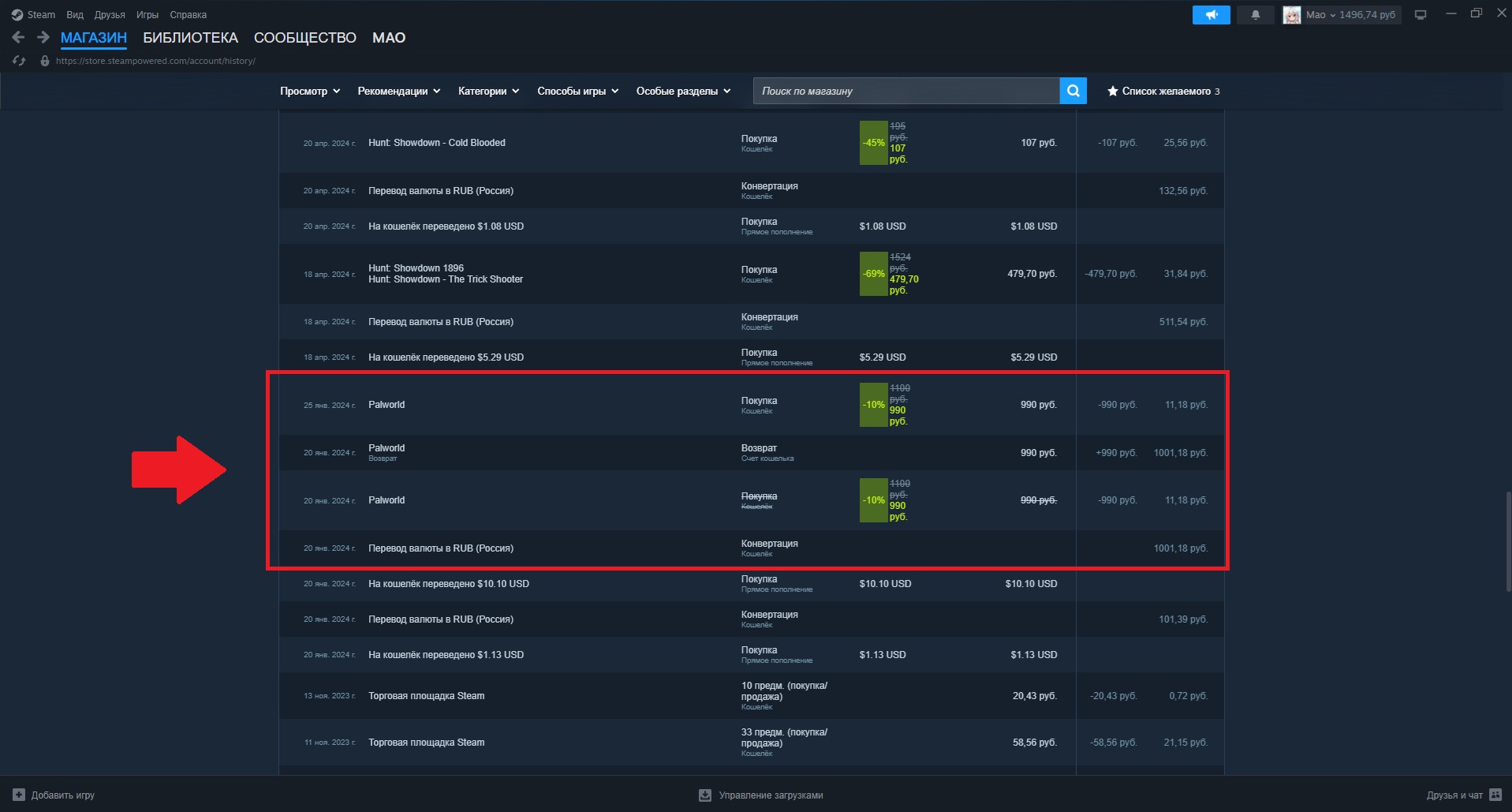The image size is (1512, 812).
Task: Select the 20,43 руб. total
Action: pyautogui.click(x=1035, y=696)
